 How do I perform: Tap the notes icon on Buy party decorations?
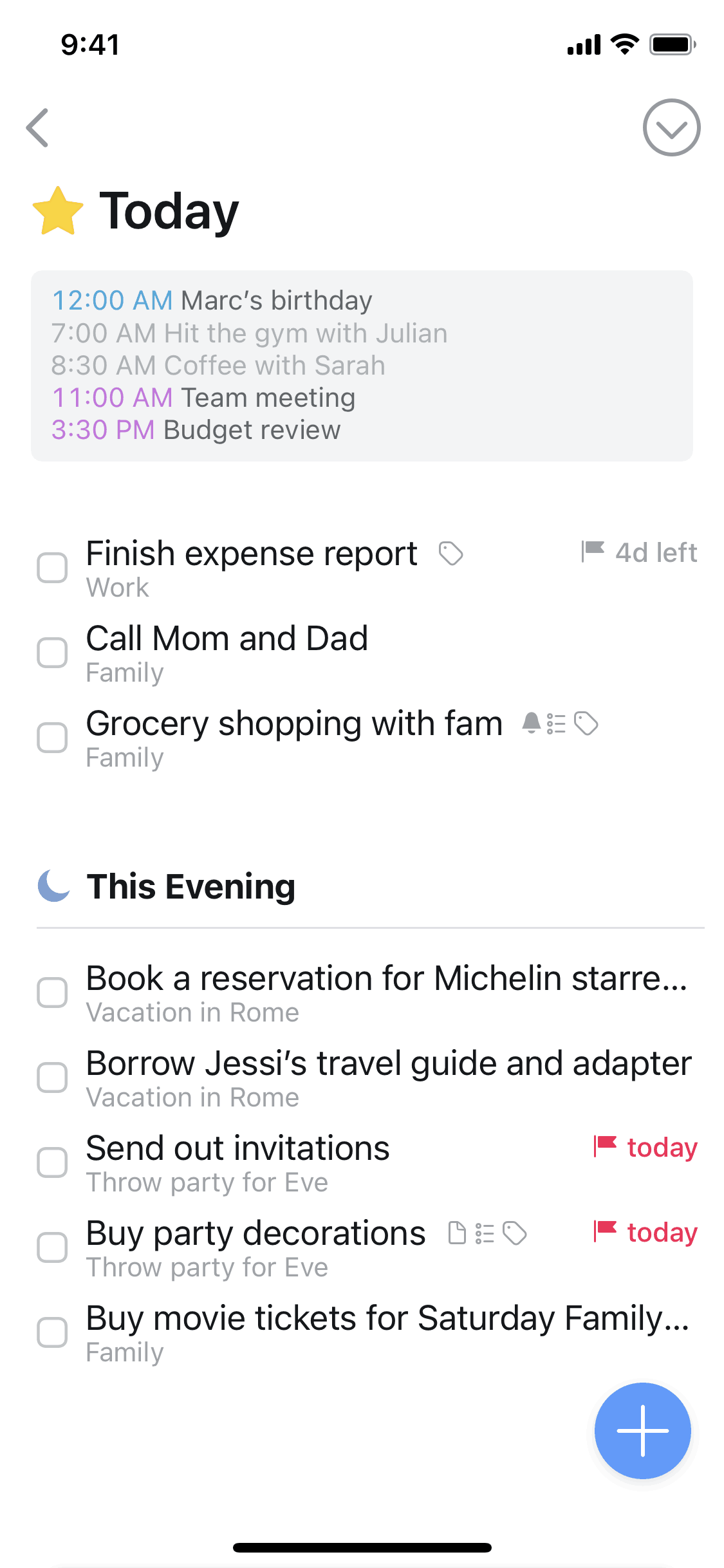tap(456, 1233)
